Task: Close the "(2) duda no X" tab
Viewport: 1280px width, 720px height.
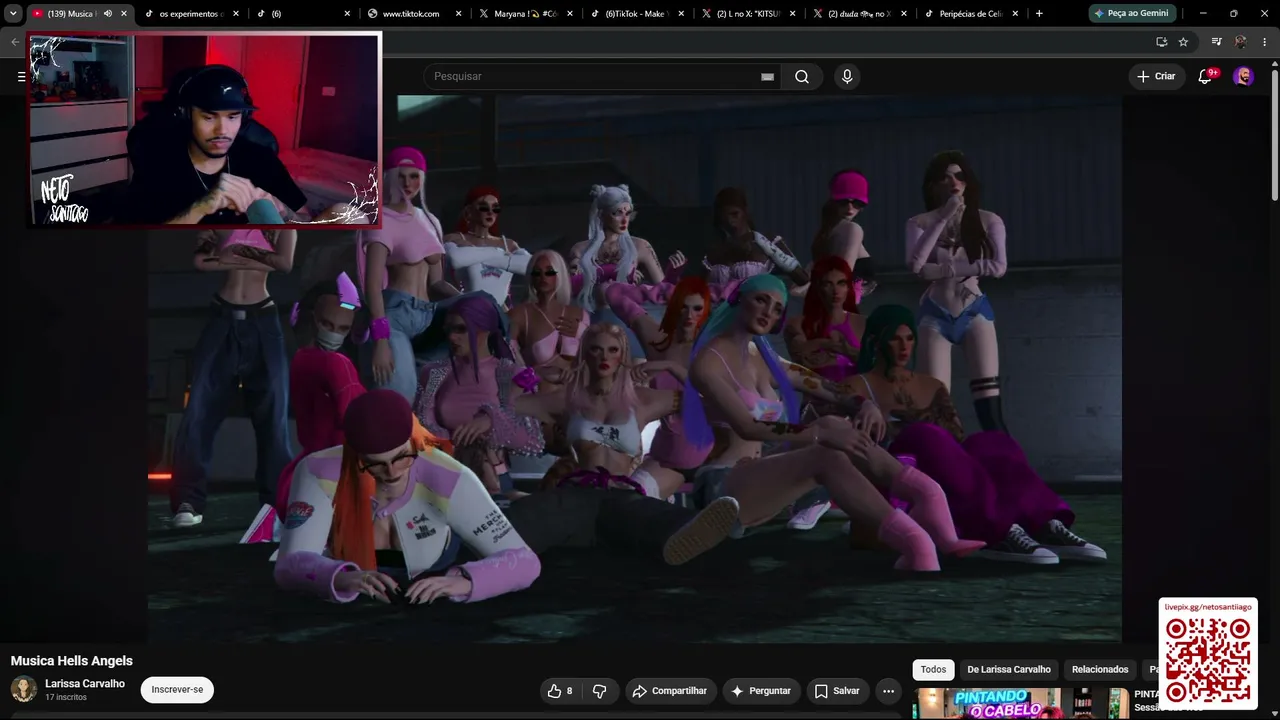Action: pyautogui.click(x=904, y=13)
